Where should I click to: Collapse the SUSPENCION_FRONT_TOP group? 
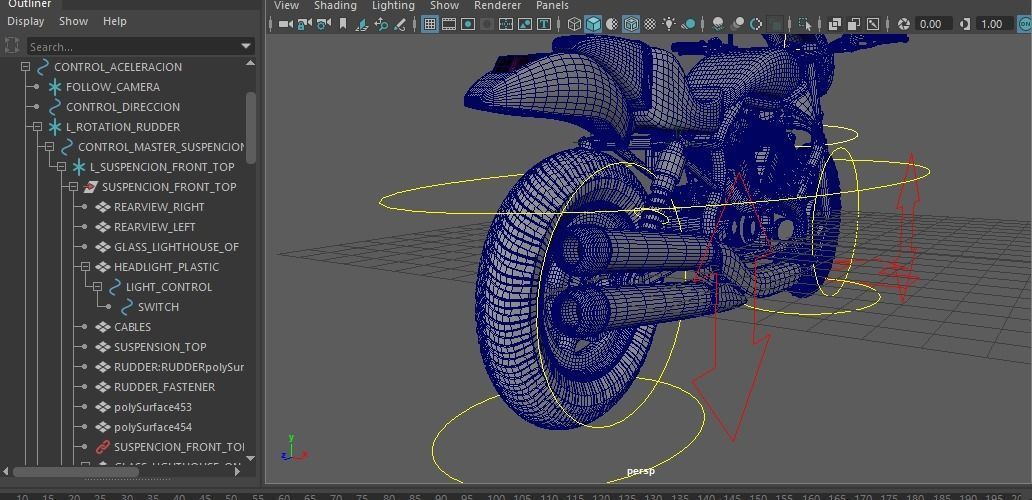point(73,187)
